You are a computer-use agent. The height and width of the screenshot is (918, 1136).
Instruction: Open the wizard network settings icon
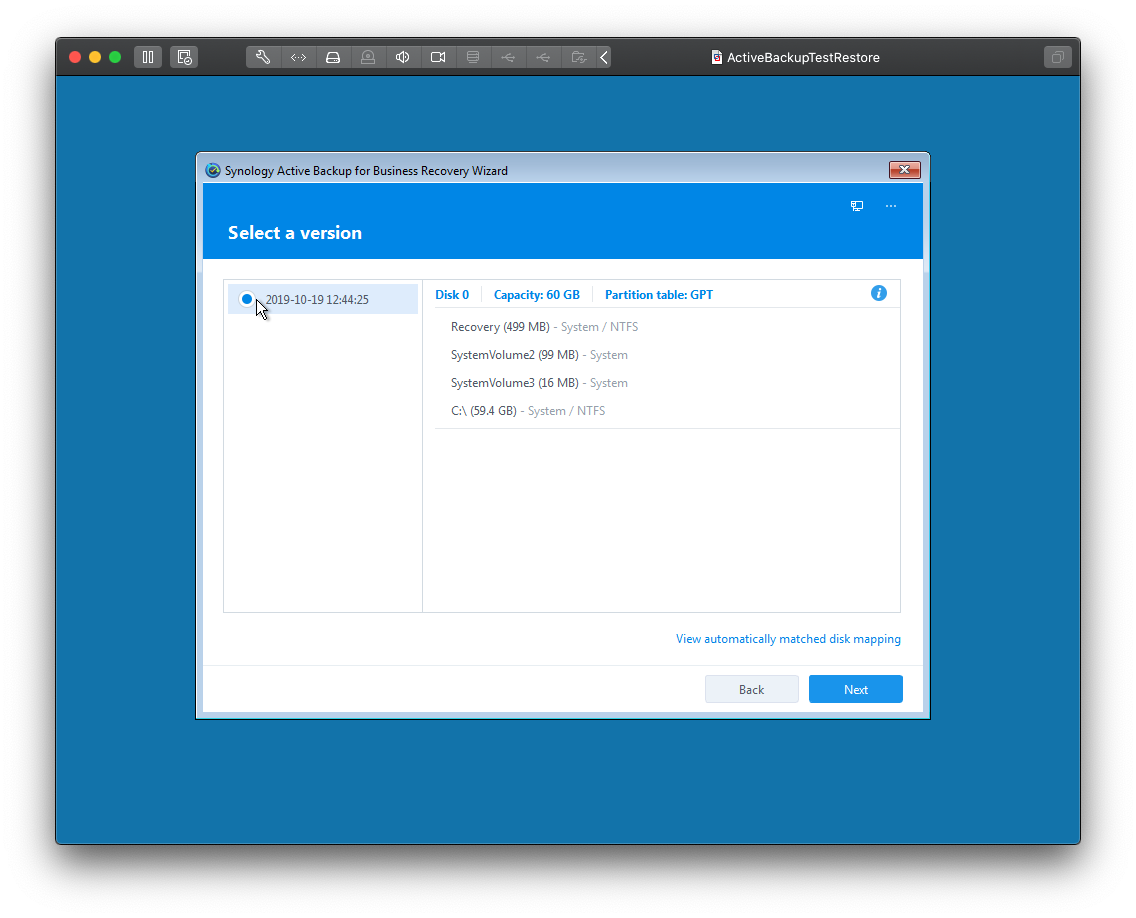pyautogui.click(x=857, y=206)
